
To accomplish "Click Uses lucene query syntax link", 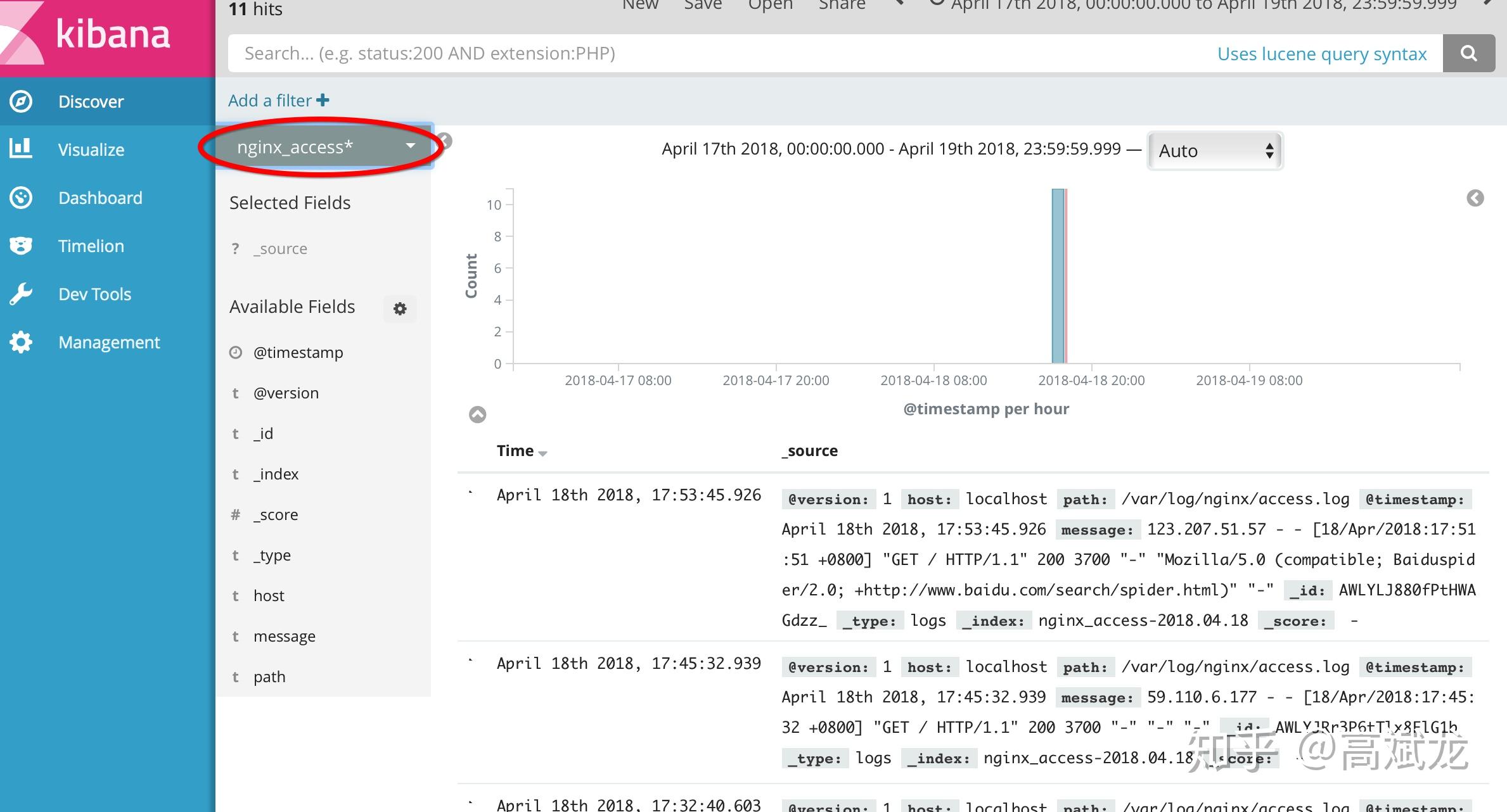I will pyautogui.click(x=1321, y=54).
